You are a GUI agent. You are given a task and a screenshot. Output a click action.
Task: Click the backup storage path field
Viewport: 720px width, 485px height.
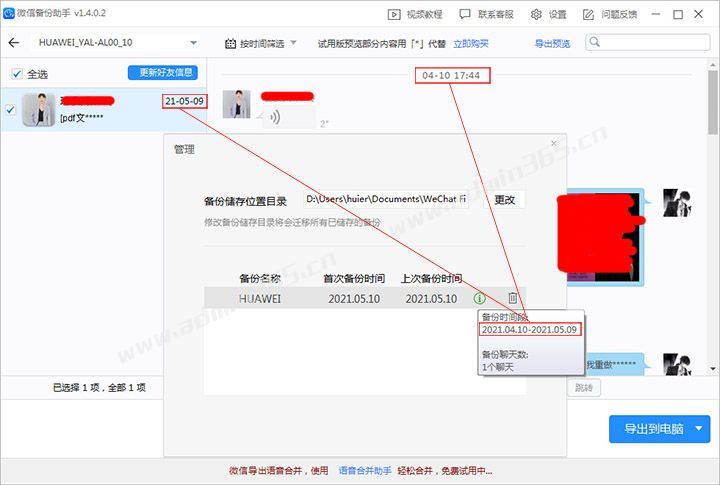[x=386, y=199]
